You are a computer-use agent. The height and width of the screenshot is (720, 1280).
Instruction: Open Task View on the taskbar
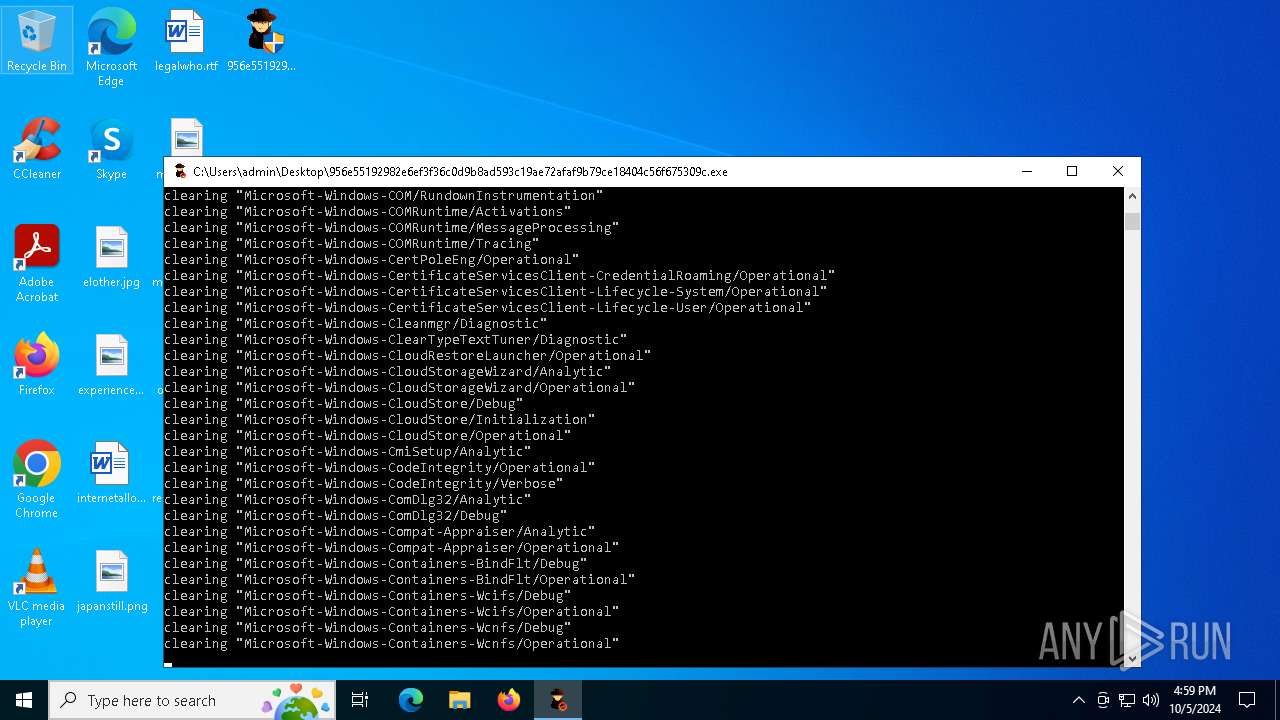(x=360, y=700)
